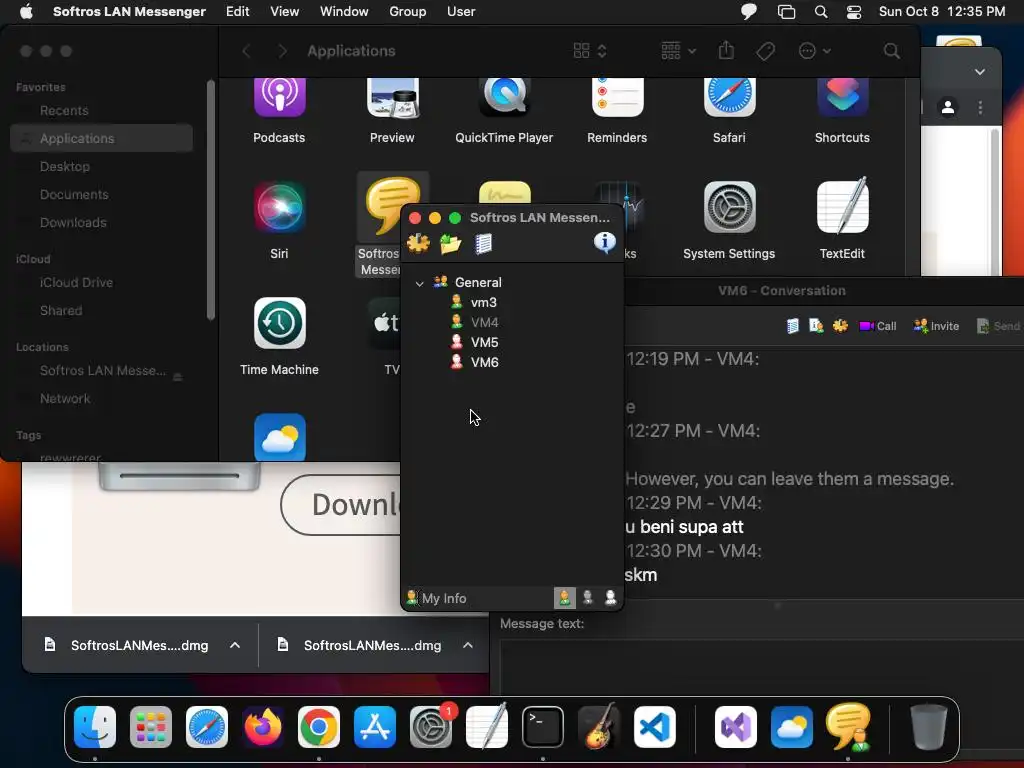
Task: Select System Settings app in Finder
Action: [729, 208]
